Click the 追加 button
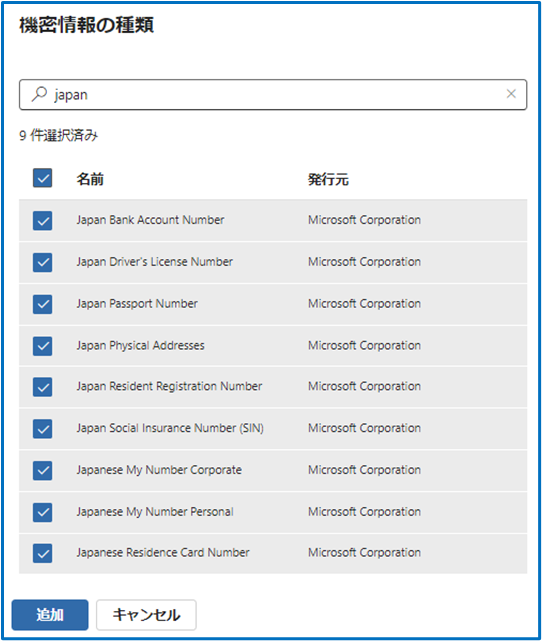This screenshot has height=641, width=542. (x=50, y=615)
